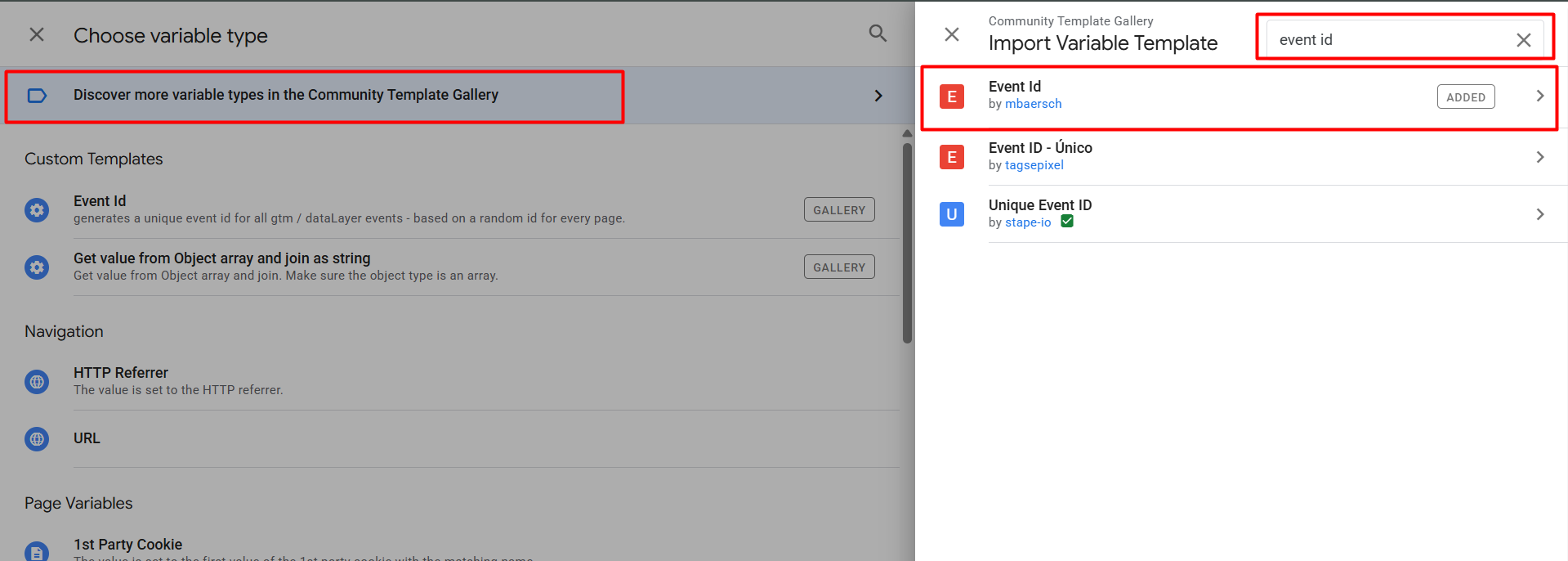
Task: Click the green verified badge next to stape-io
Action: point(1067,222)
